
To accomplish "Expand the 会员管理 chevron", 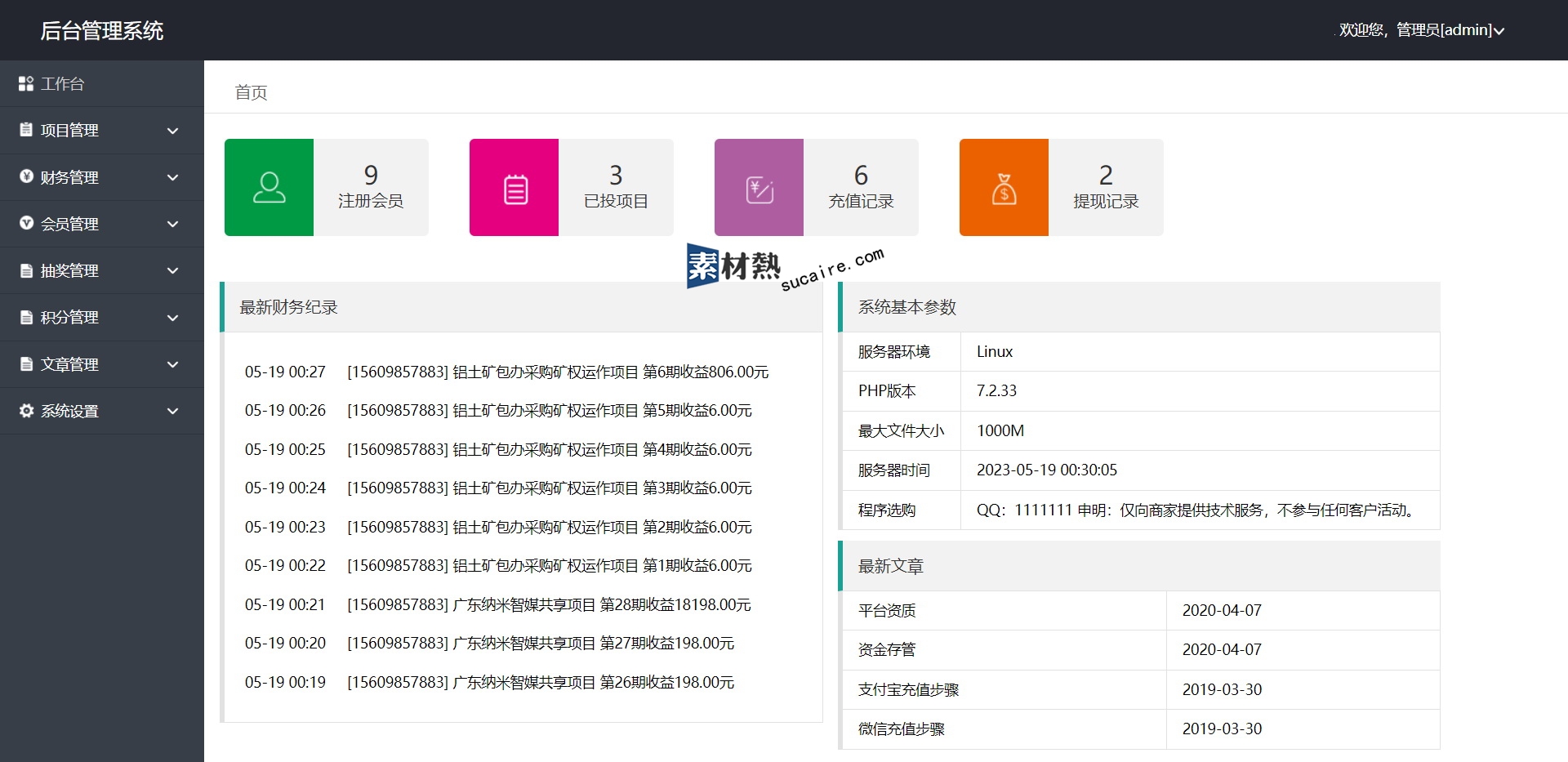I will [172, 224].
